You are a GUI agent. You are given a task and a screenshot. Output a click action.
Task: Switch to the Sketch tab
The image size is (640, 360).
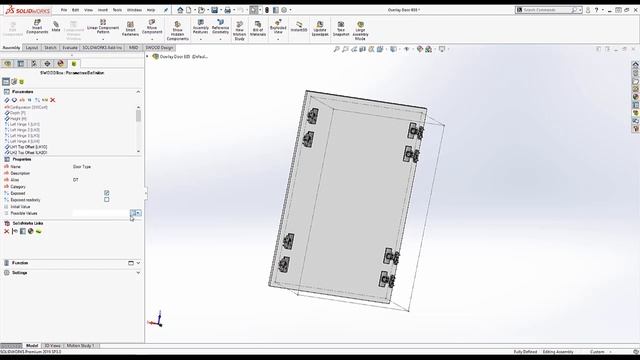point(50,48)
